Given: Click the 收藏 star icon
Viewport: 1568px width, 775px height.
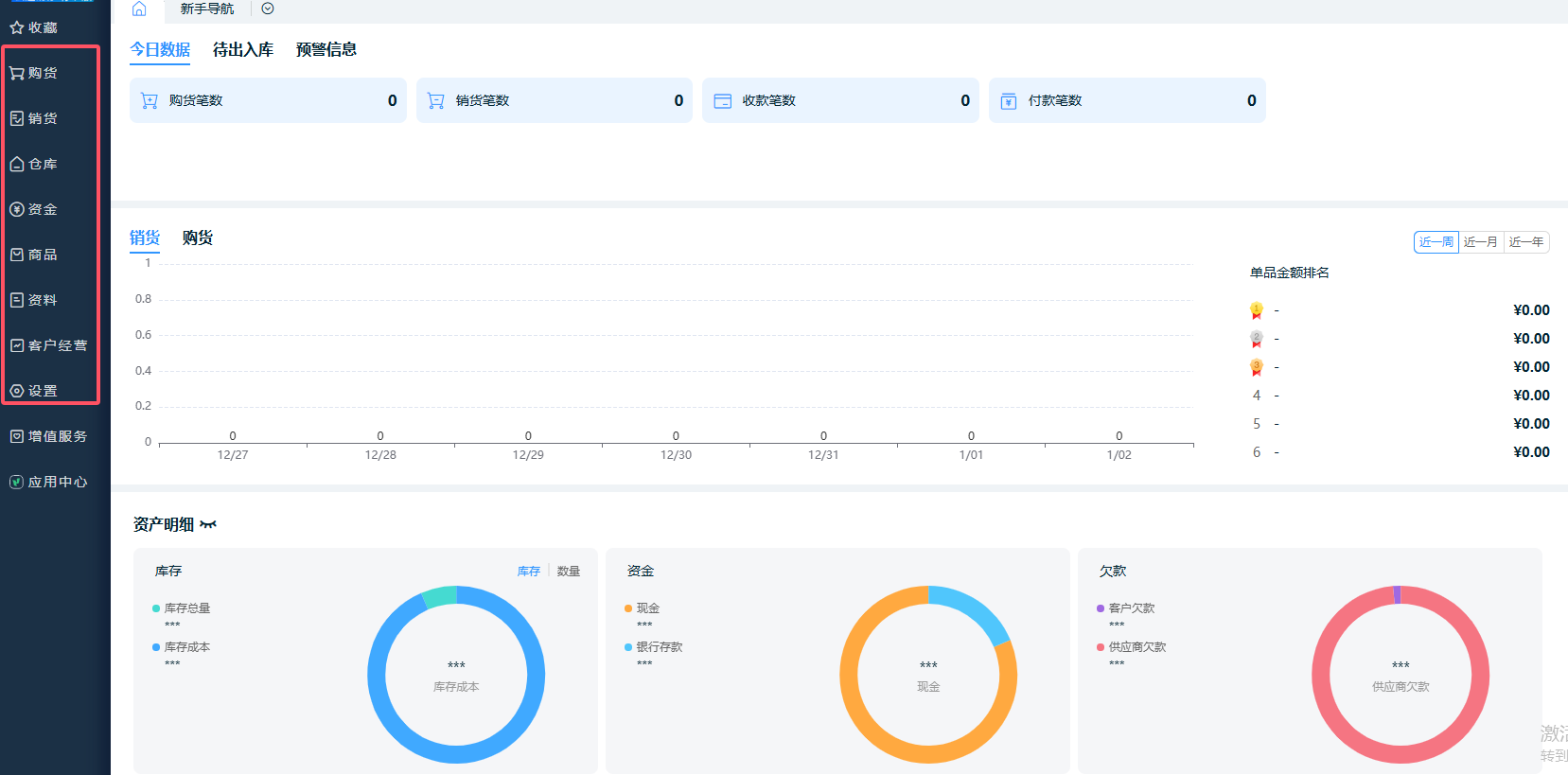Looking at the screenshot, I should tap(16, 27).
